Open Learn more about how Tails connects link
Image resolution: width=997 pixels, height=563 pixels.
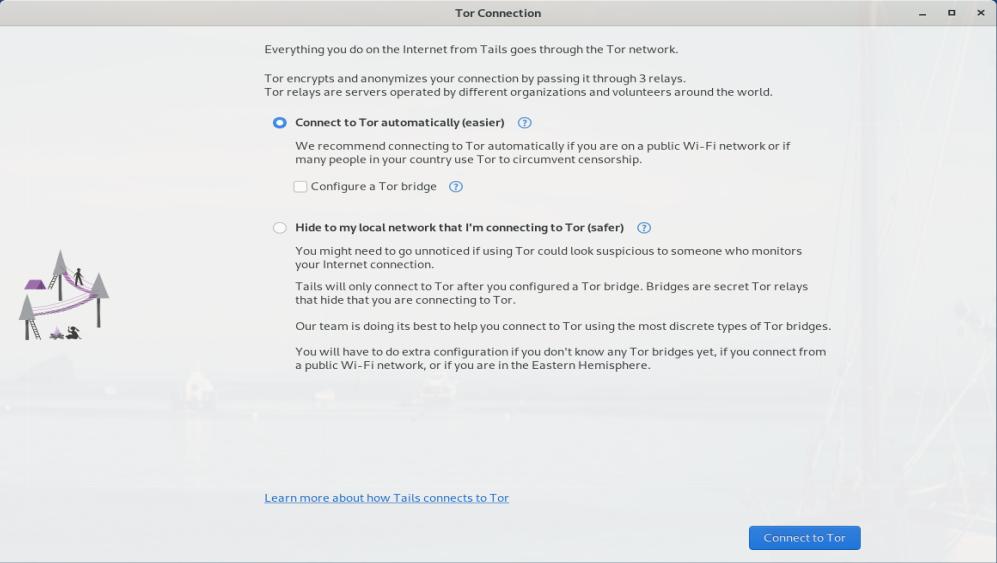386,498
